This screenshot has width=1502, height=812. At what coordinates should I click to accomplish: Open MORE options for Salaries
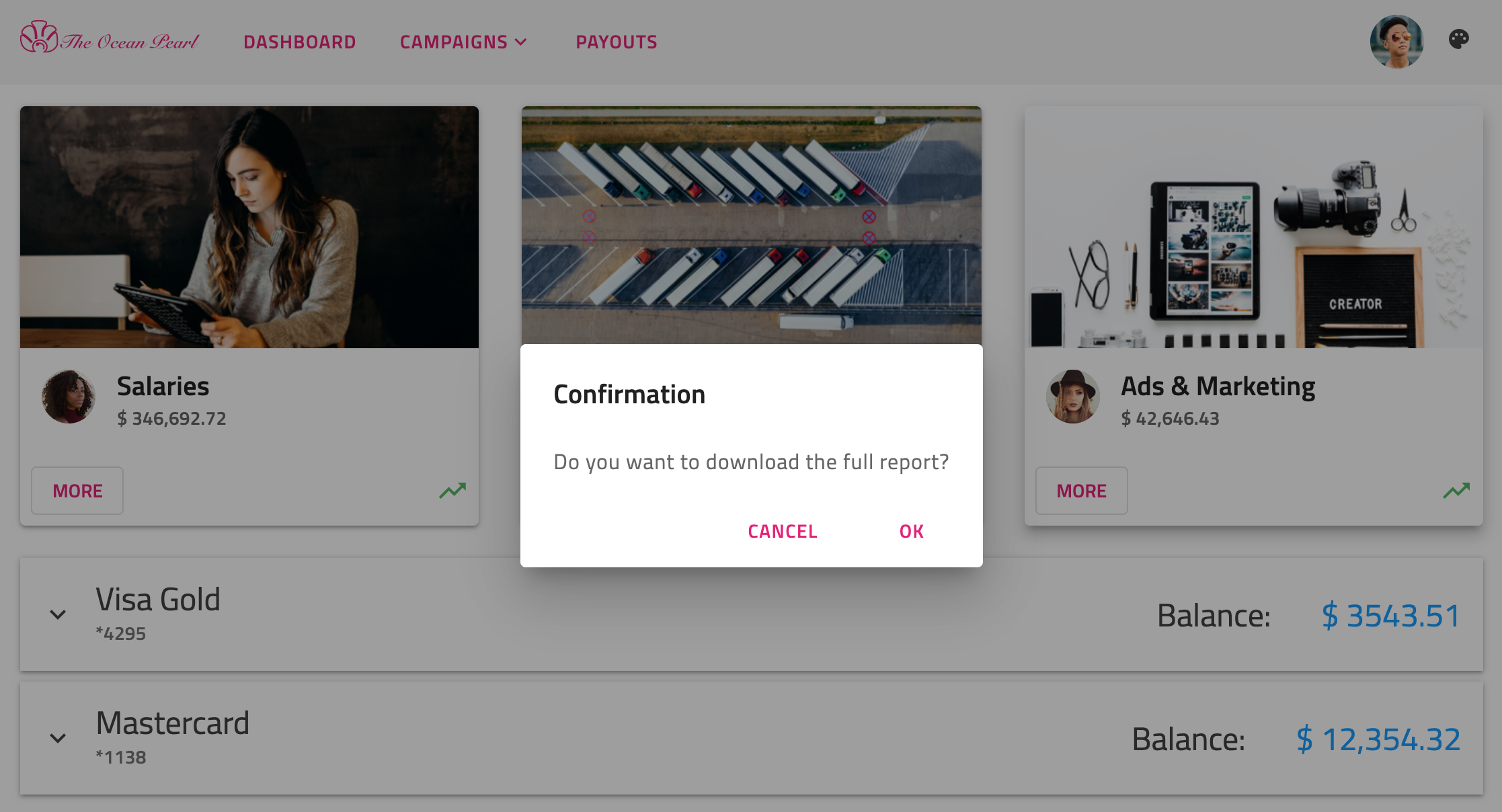tap(77, 490)
